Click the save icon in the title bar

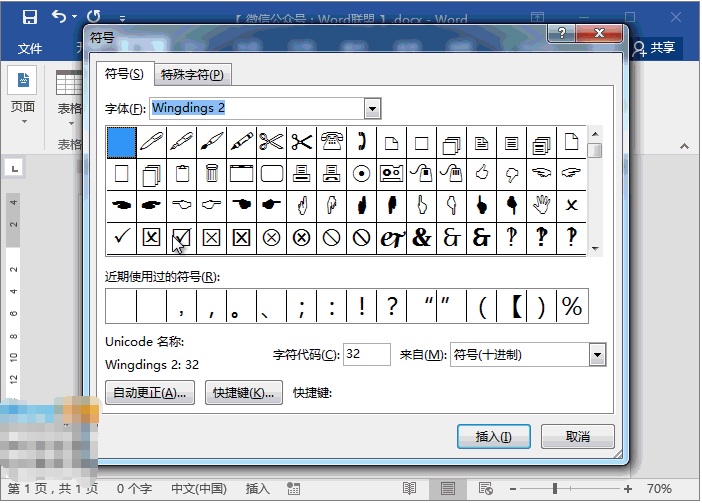[29, 17]
